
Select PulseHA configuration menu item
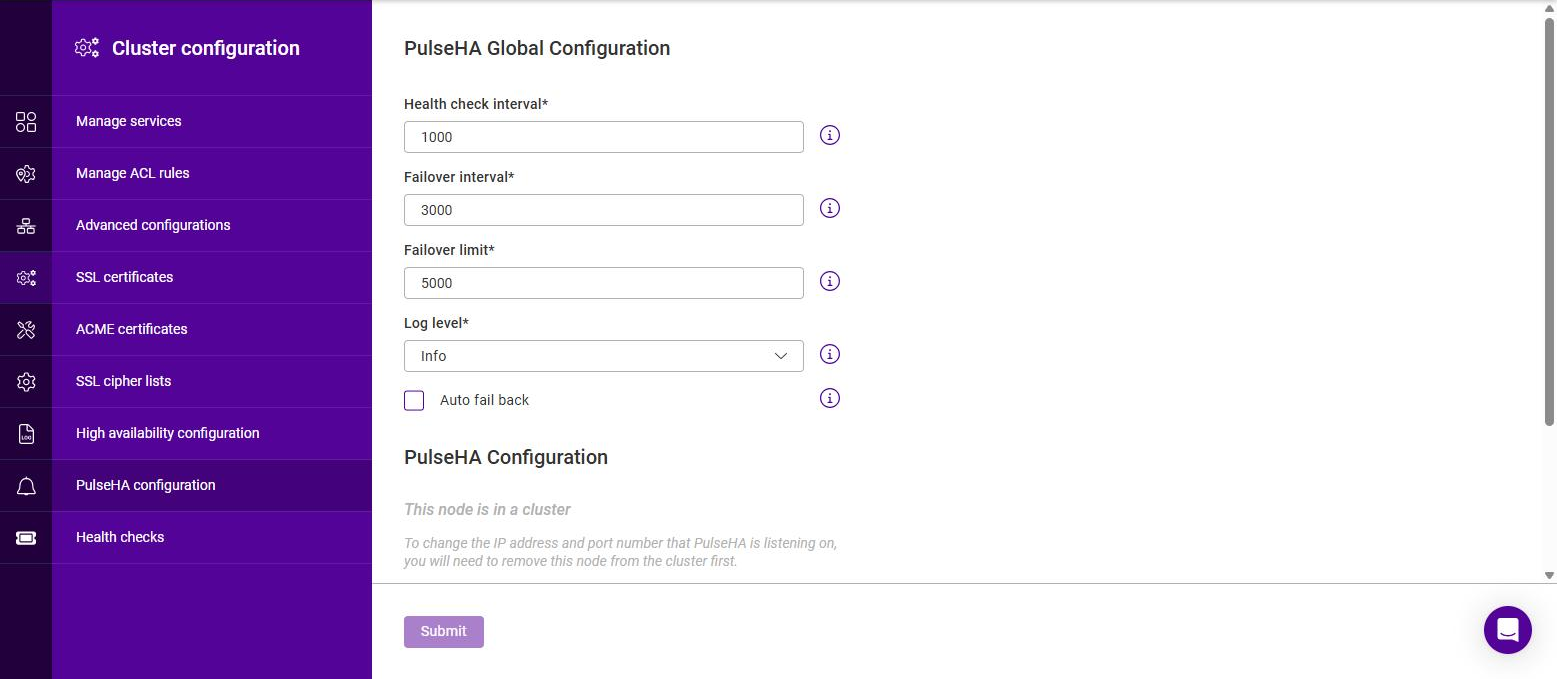212,485
